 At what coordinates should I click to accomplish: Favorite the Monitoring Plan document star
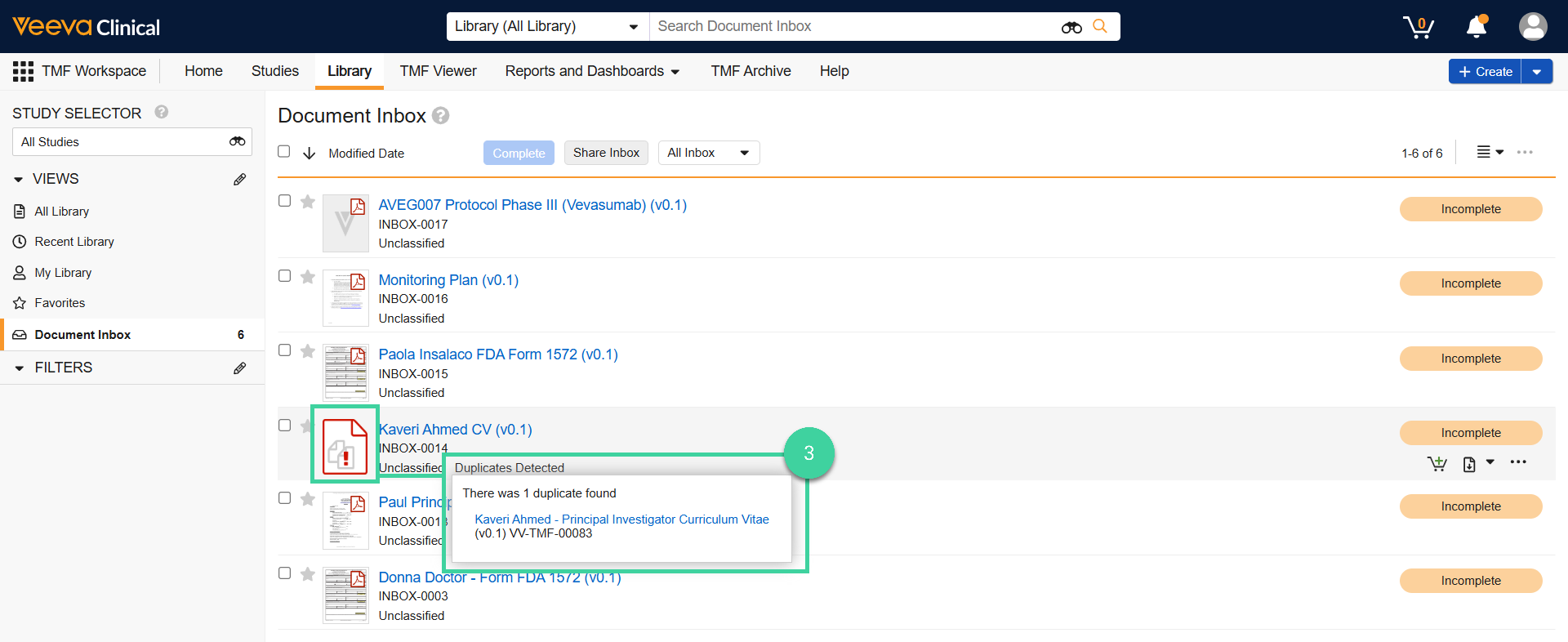pyautogui.click(x=308, y=277)
